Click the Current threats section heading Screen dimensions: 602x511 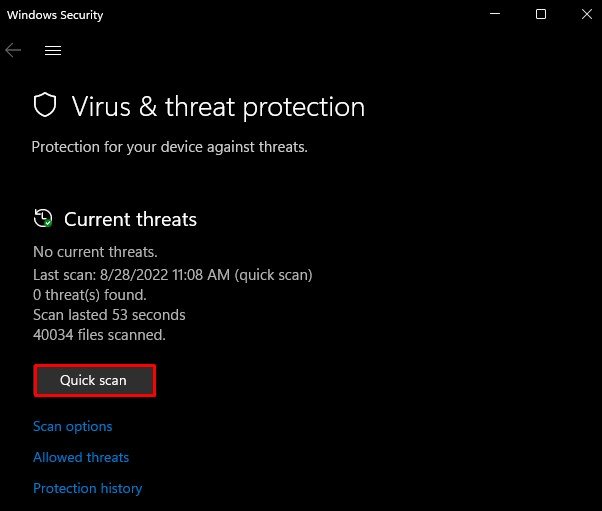(130, 219)
